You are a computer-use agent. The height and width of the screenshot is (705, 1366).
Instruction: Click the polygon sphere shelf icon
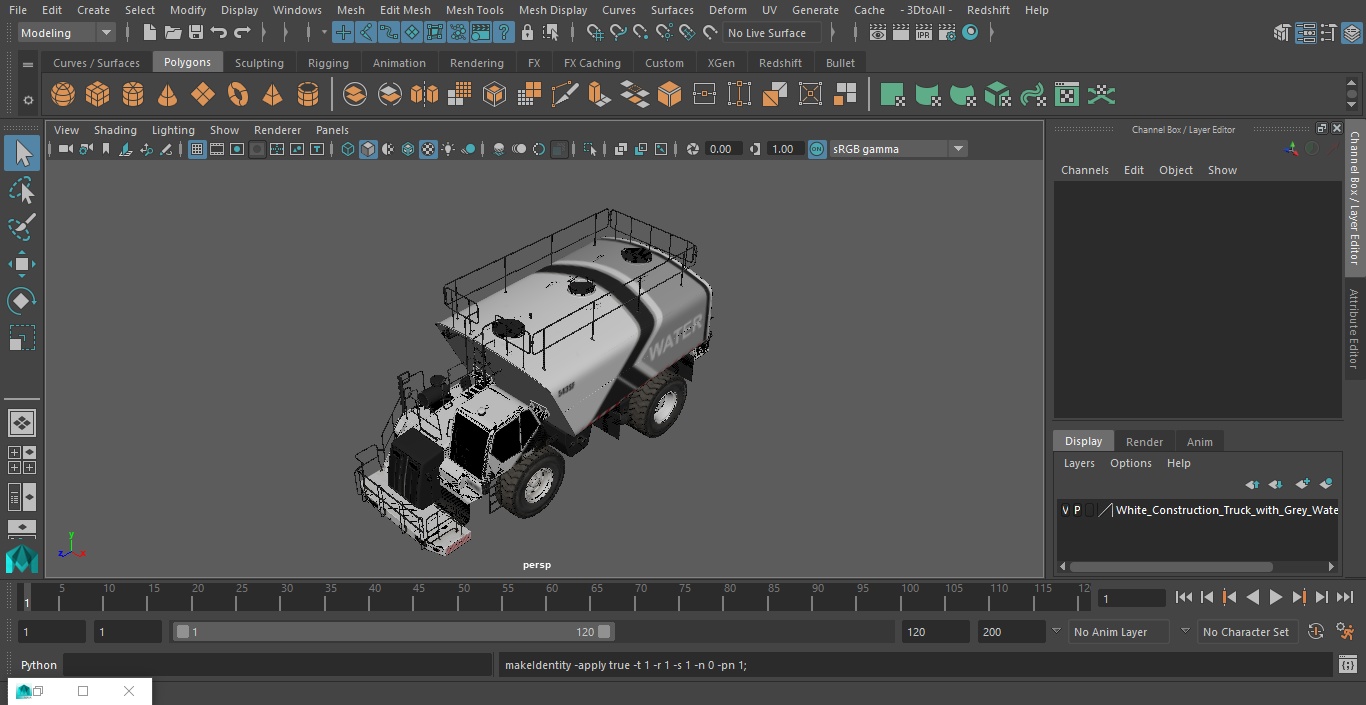click(x=63, y=95)
